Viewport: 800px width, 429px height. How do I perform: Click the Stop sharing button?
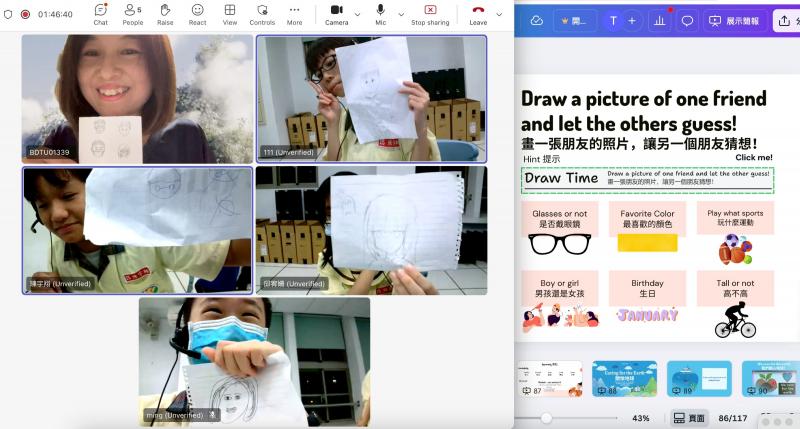(430, 14)
